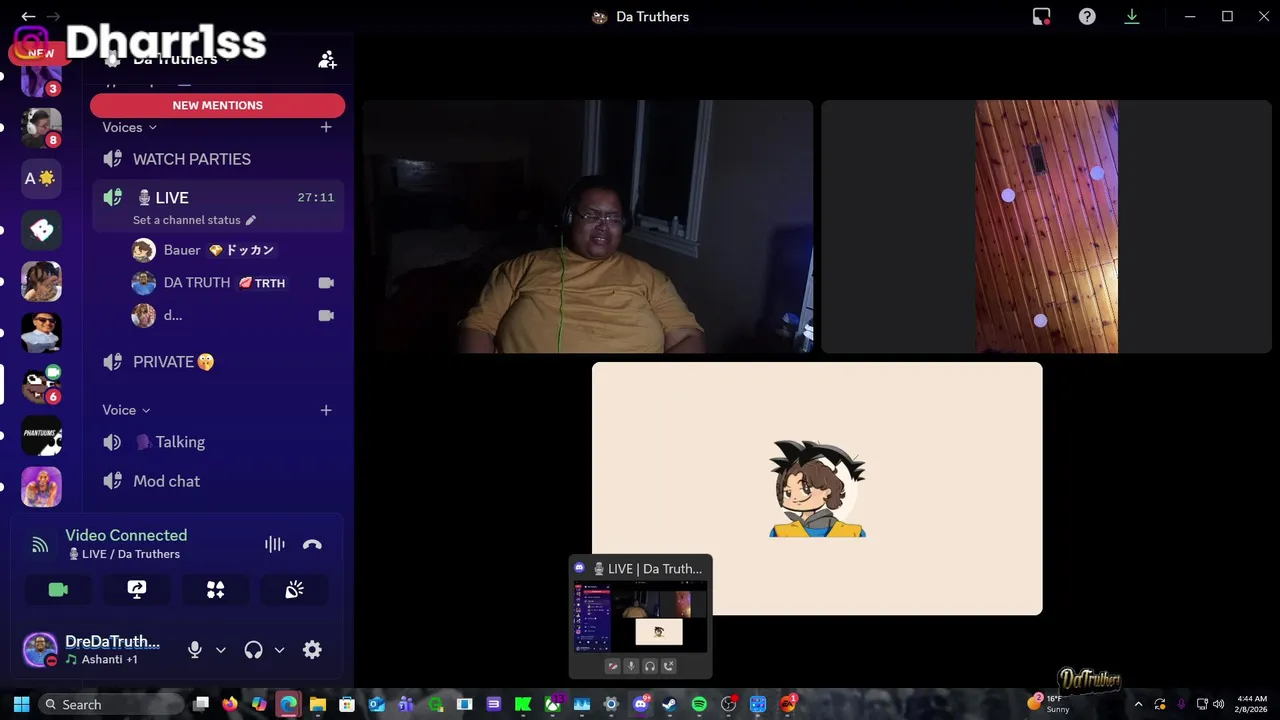
Task: Collapse the Voices category
Action: (129, 127)
